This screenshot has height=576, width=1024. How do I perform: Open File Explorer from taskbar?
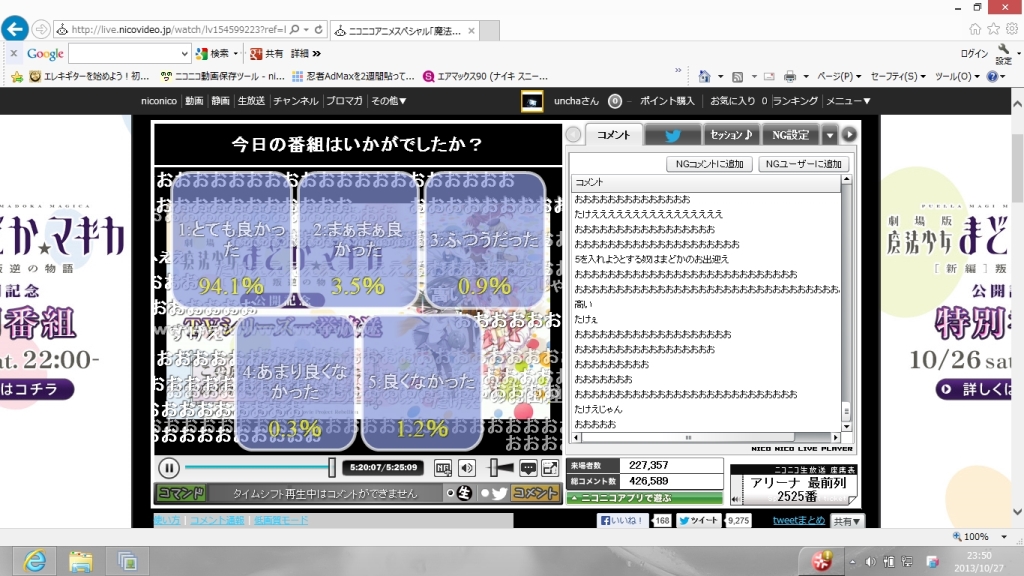click(80, 561)
